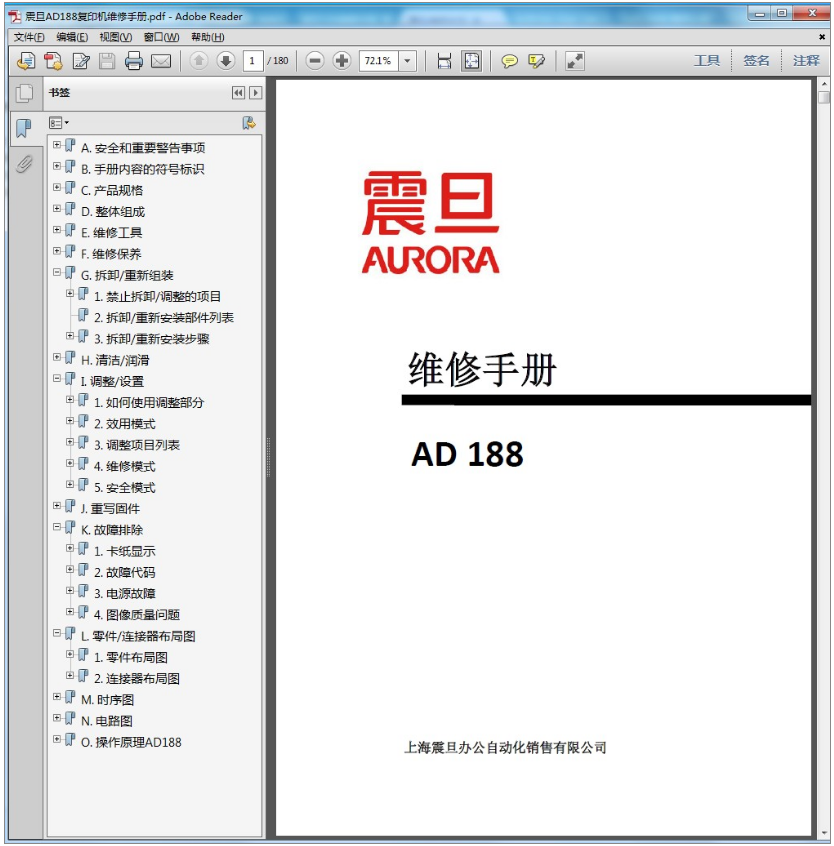834x846 pixels.
Task: Switch to read mode view
Action: [575, 61]
